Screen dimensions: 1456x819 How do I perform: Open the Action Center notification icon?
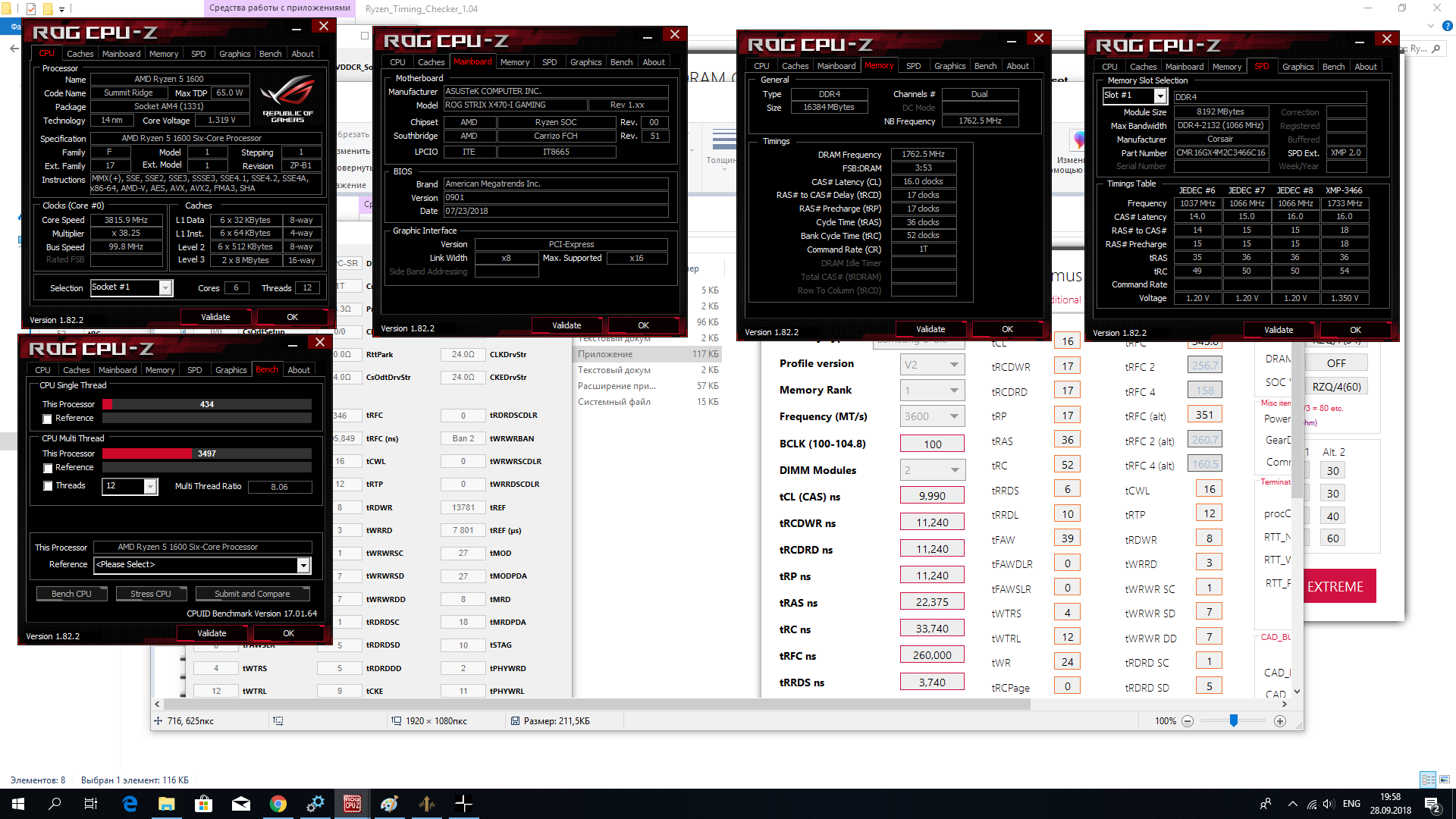[x=1432, y=804]
